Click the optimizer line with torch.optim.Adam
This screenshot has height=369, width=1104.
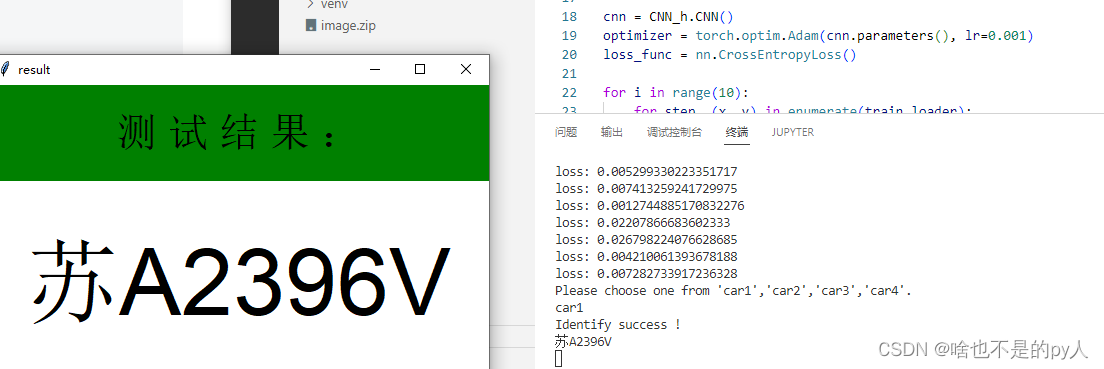click(x=817, y=36)
